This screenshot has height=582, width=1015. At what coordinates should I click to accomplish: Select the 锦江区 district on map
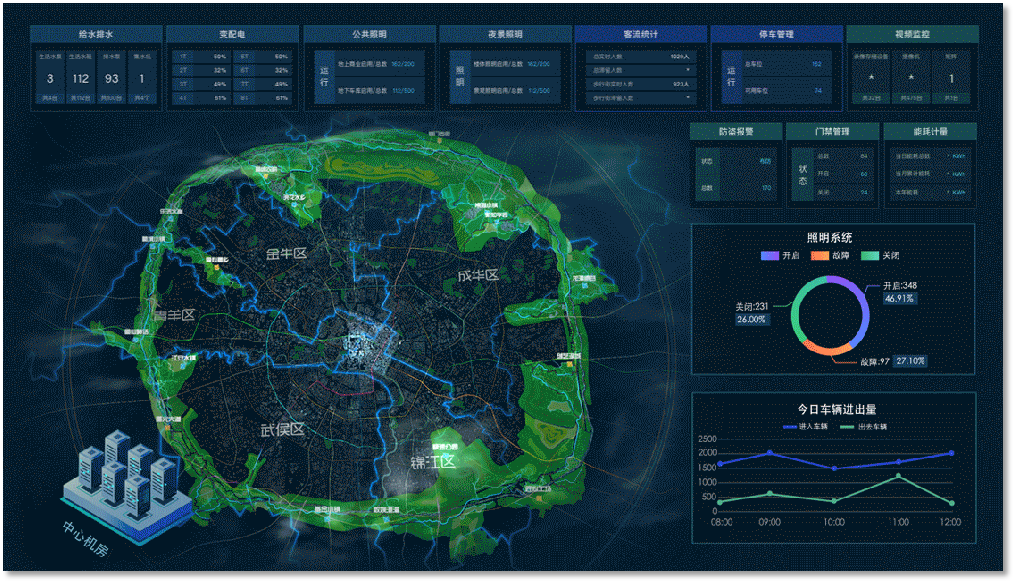(x=432, y=461)
